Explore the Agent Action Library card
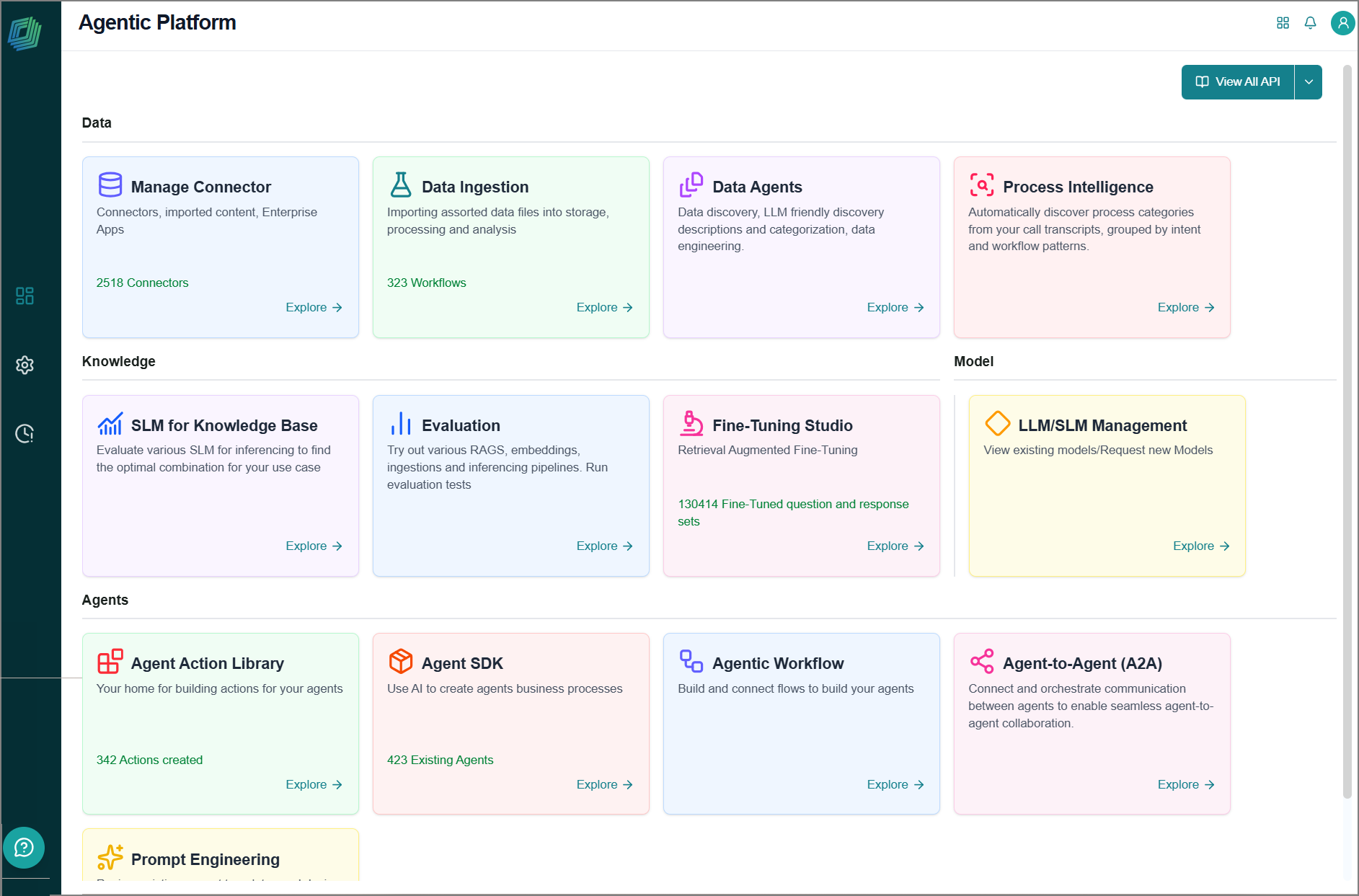The height and width of the screenshot is (896, 1359). tap(314, 785)
